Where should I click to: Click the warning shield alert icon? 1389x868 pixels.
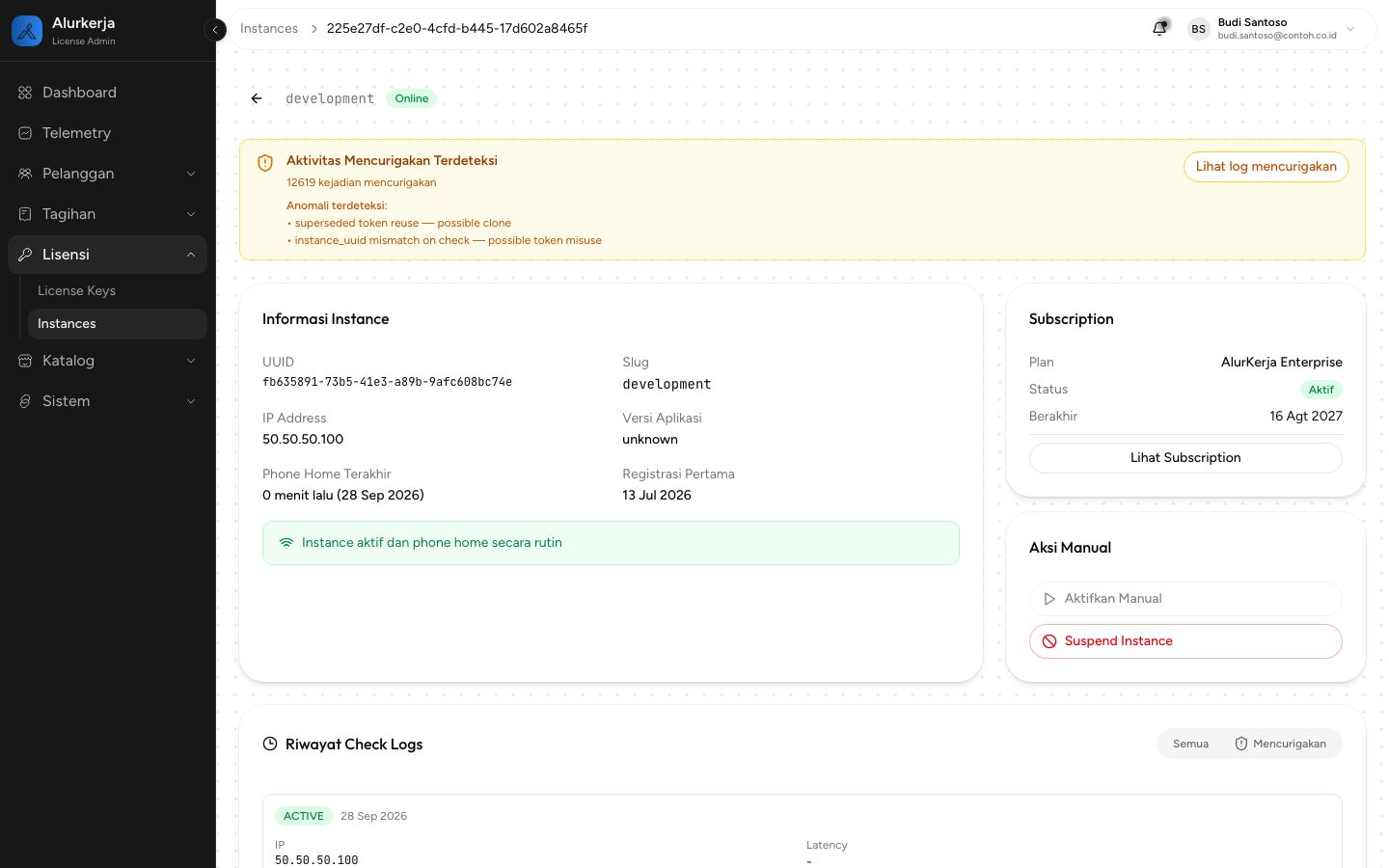[x=265, y=163]
